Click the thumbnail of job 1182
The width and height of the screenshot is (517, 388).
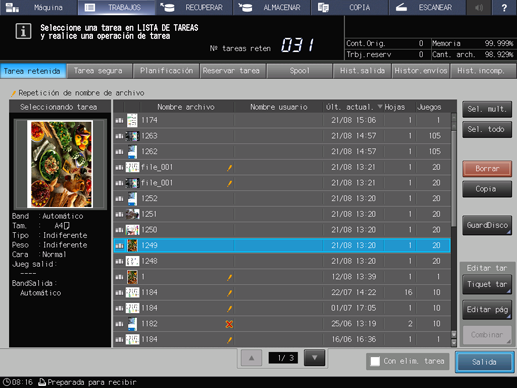point(132,324)
